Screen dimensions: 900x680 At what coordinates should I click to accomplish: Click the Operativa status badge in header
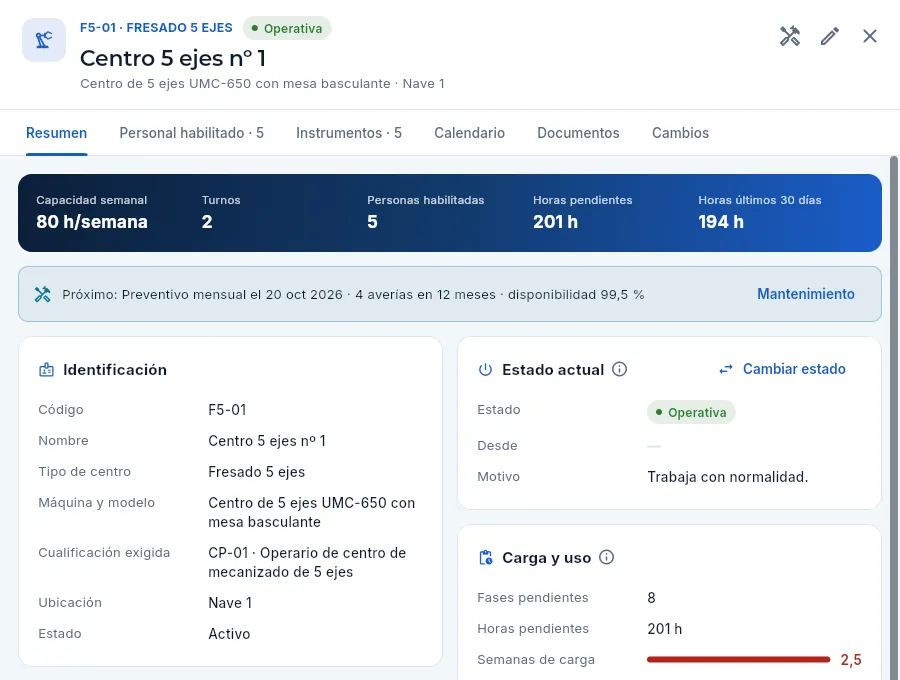(x=287, y=28)
